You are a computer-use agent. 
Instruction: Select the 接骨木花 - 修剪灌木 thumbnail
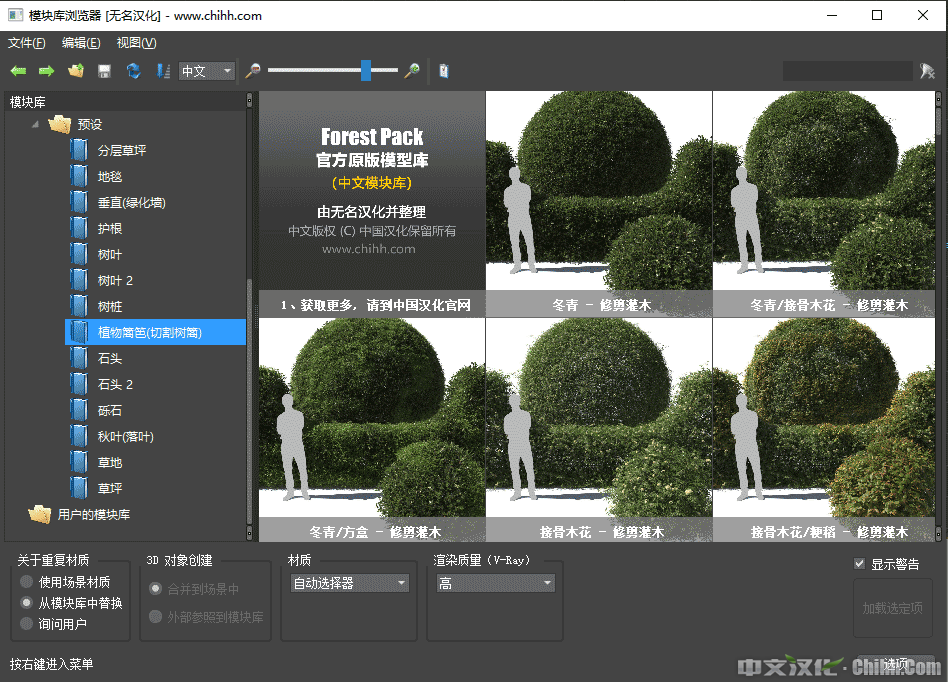[x=599, y=430]
